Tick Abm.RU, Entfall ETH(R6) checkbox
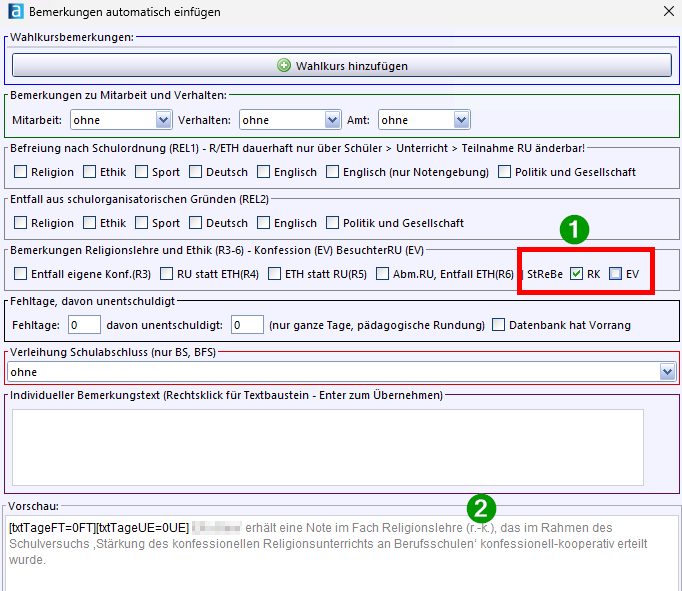Image resolution: width=682 pixels, height=591 pixels. (384, 274)
